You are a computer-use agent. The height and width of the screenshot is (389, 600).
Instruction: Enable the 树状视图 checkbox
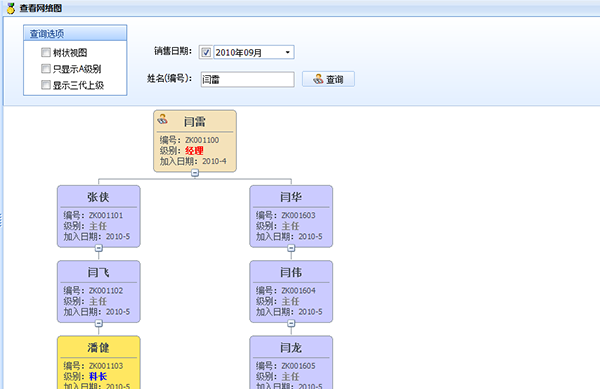click(46, 52)
